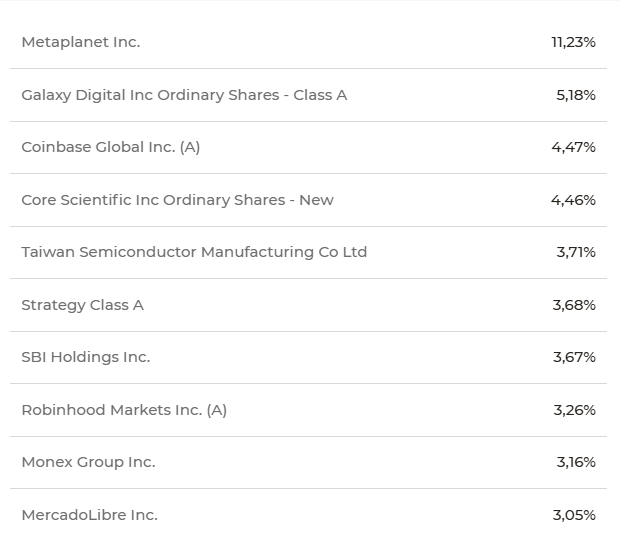Select Coinbase Global Inc. (A) entry

pyautogui.click(x=111, y=147)
